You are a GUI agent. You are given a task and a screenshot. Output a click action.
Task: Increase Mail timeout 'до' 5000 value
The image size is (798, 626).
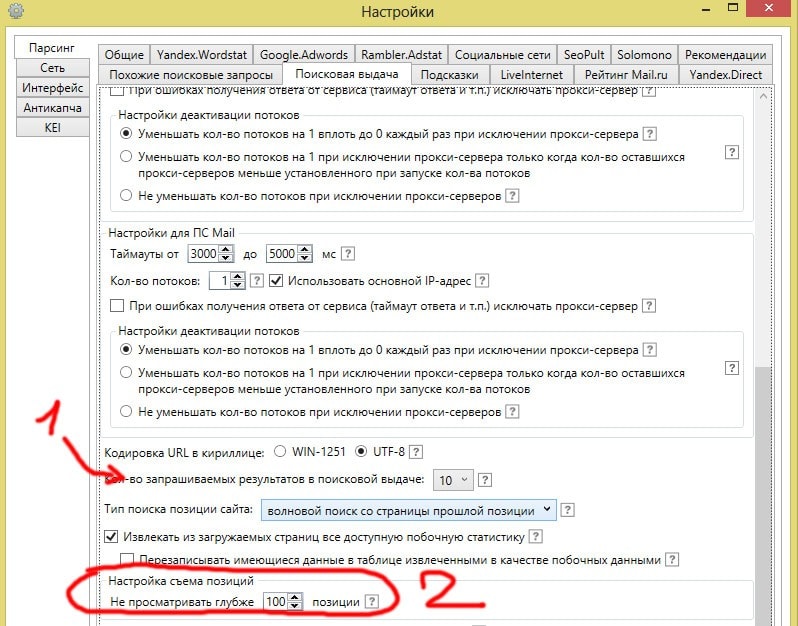(x=304, y=249)
